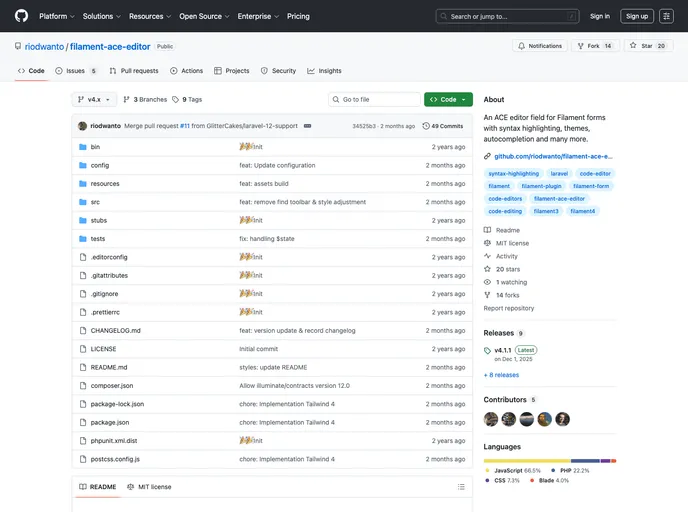Click the Readme book icon in About
This screenshot has height=512, width=688.
(x=487, y=230)
